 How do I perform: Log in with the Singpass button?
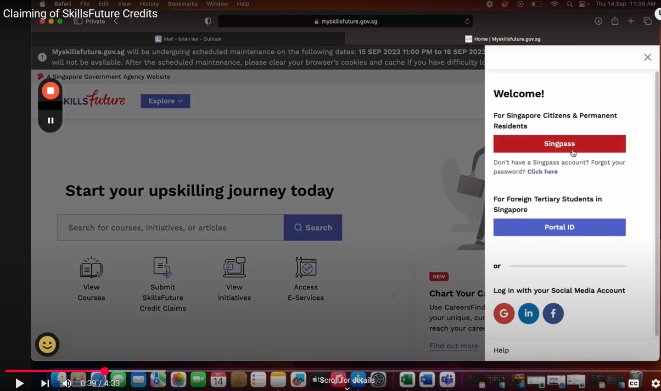[x=559, y=144]
